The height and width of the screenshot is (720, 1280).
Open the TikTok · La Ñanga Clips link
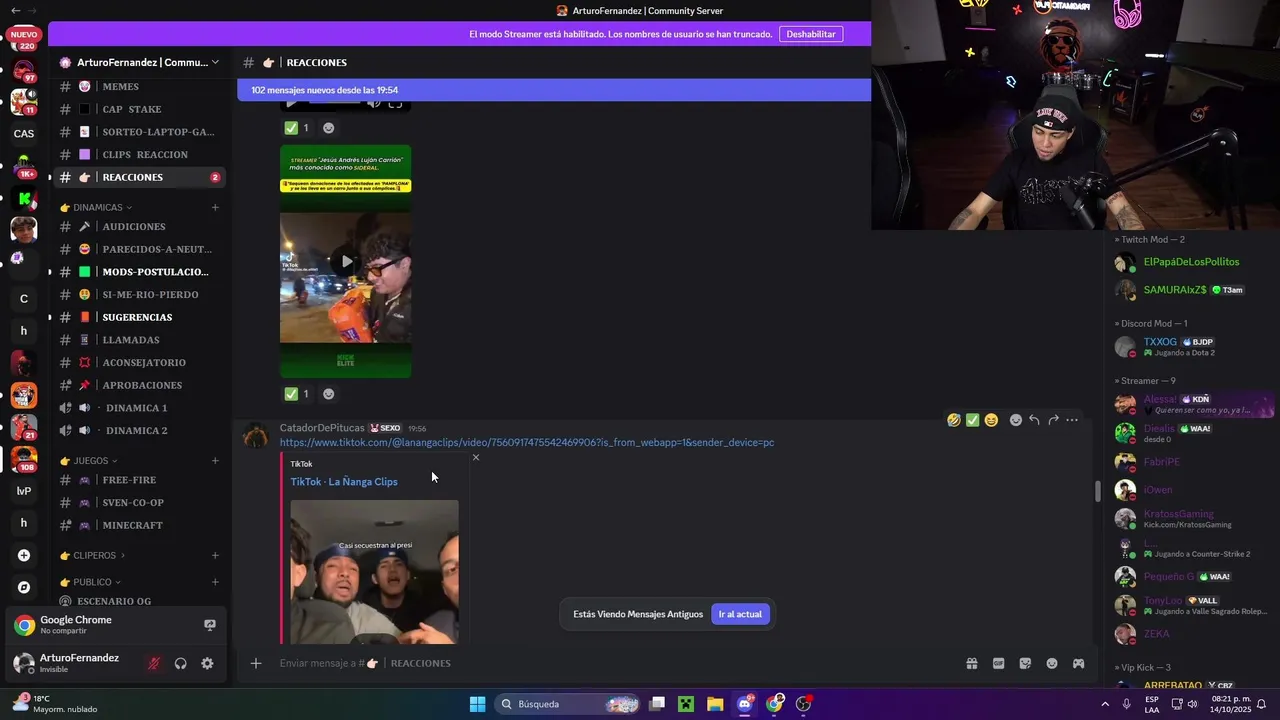[344, 481]
